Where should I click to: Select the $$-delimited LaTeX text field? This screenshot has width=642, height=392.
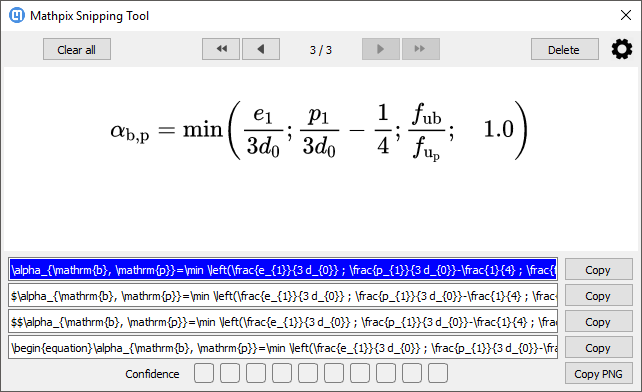[x=283, y=322]
